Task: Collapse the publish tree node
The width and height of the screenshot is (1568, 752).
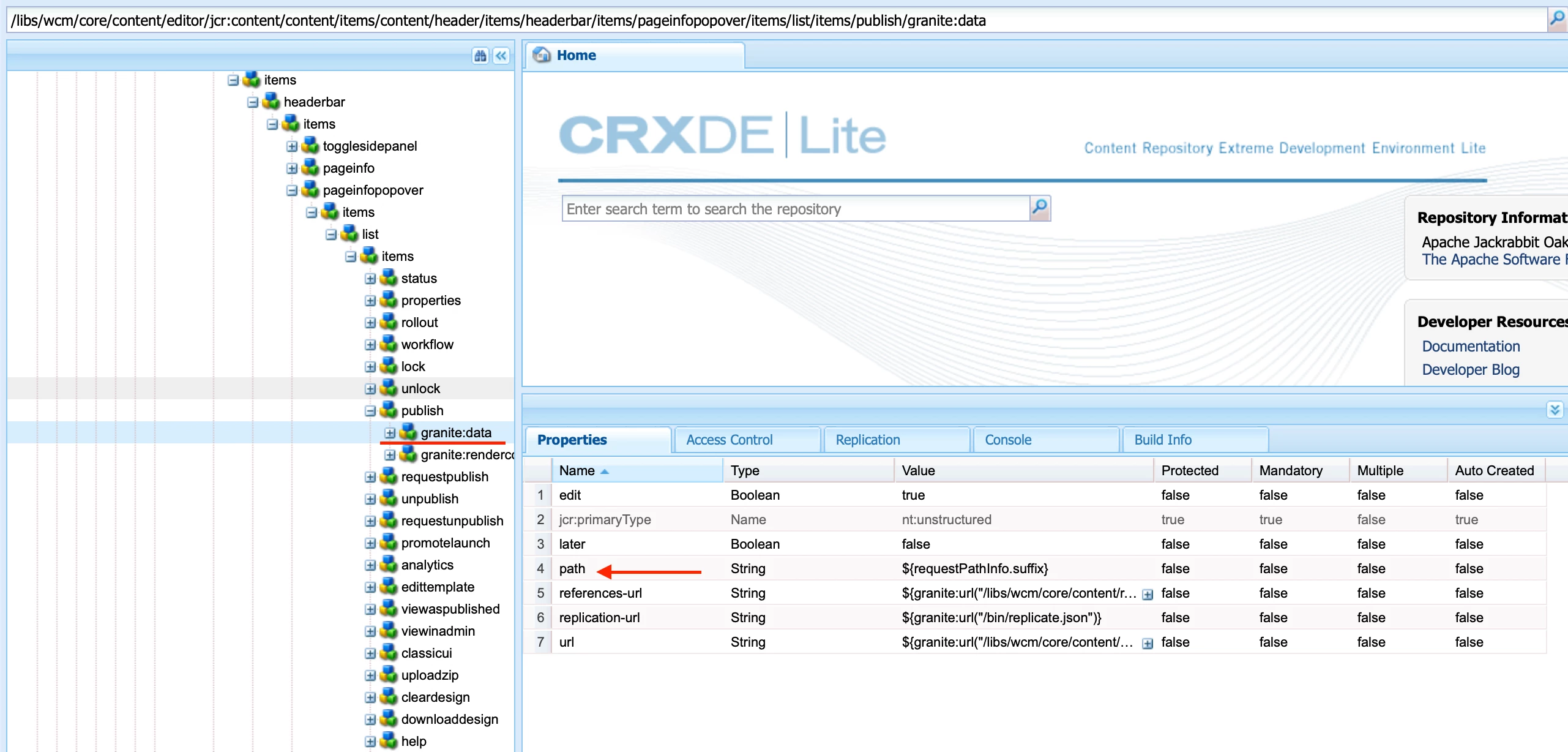Action: [370, 411]
